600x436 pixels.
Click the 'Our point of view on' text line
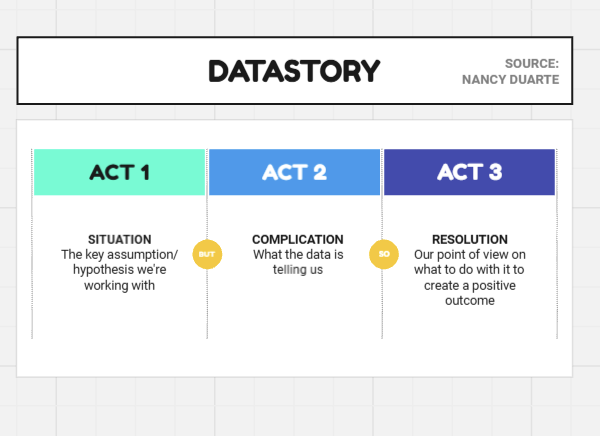pos(470,255)
